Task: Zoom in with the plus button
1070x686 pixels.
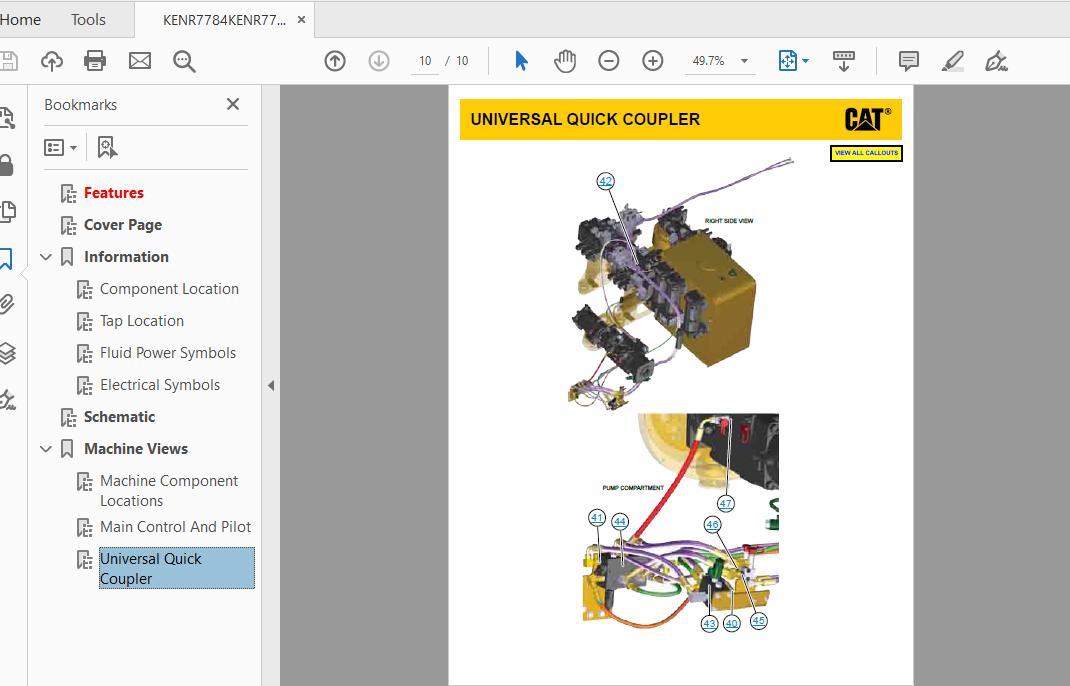Action: point(653,61)
